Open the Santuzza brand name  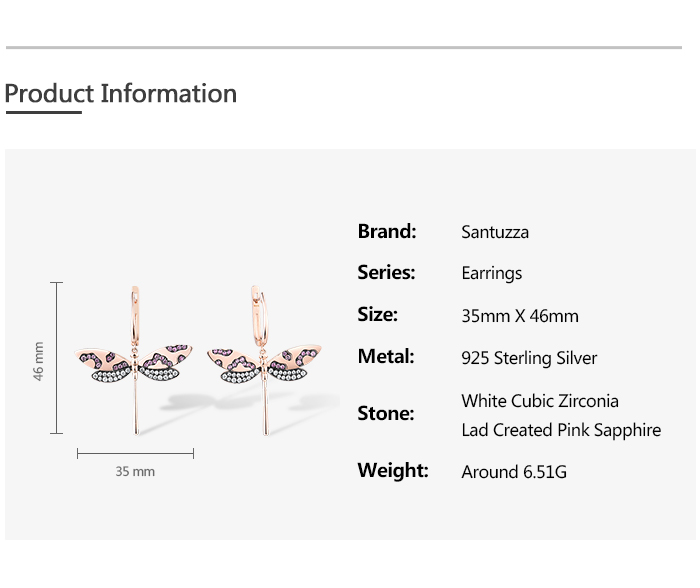pyautogui.click(x=495, y=232)
